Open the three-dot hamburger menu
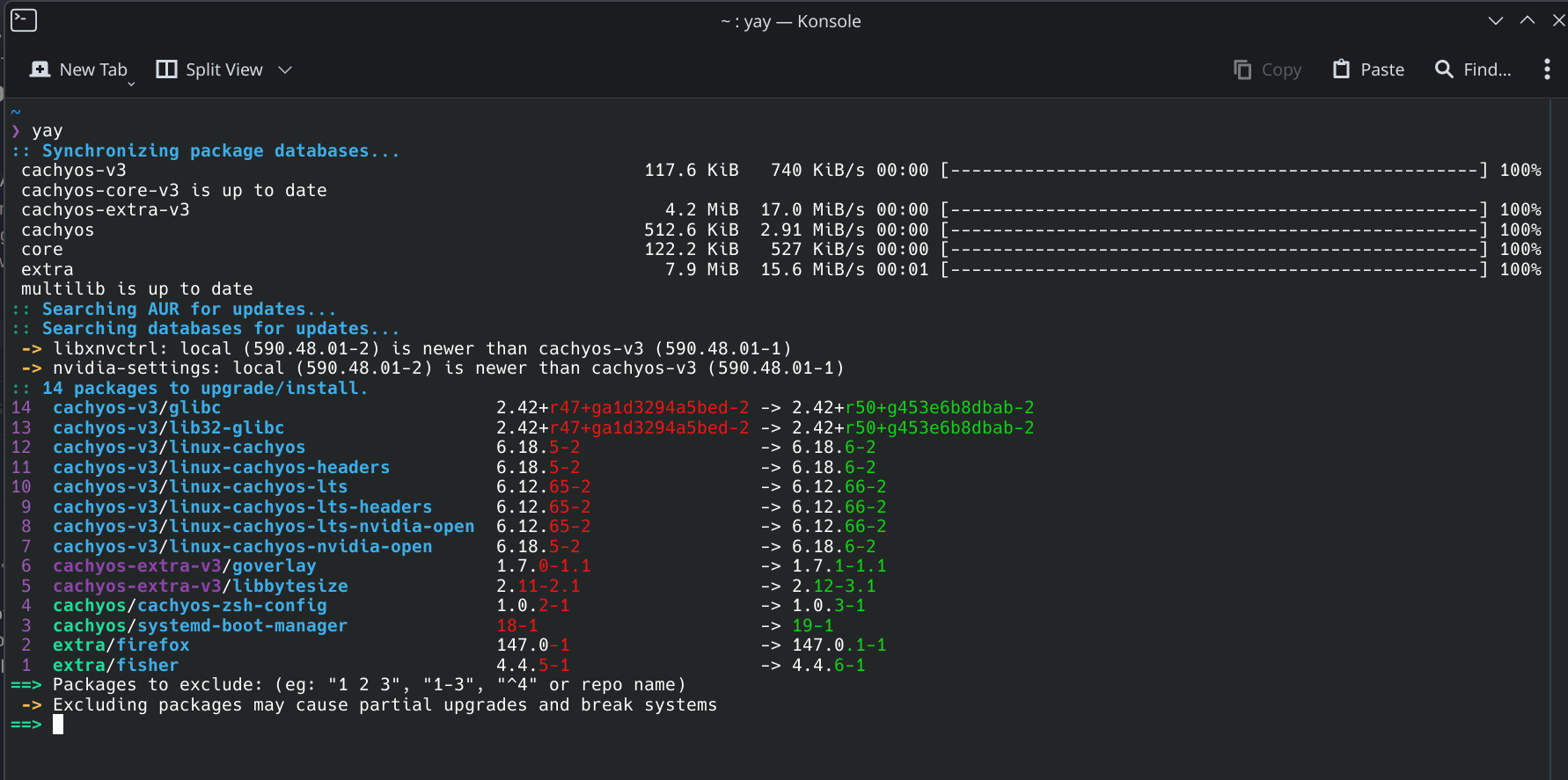The width and height of the screenshot is (1568, 780). pyautogui.click(x=1547, y=69)
